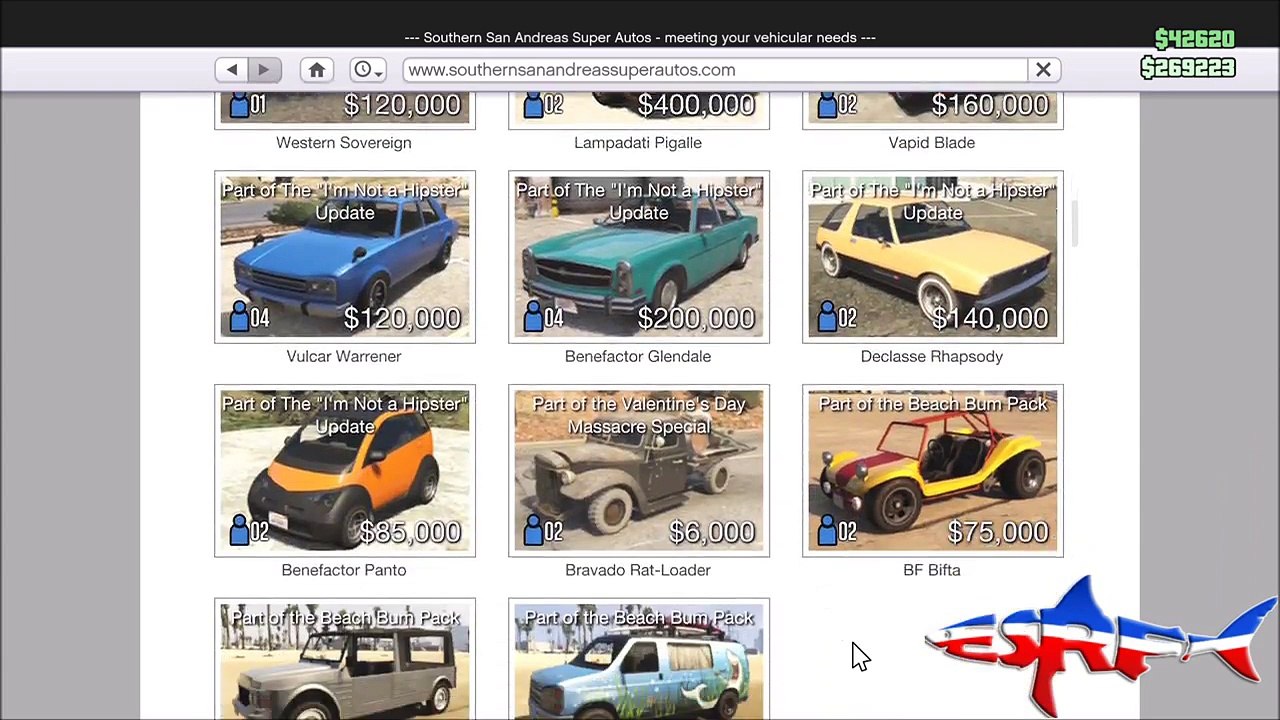The image size is (1280, 720).
Task: Click the $120,000 price on Vulcar Warrener
Action: [x=402, y=319]
